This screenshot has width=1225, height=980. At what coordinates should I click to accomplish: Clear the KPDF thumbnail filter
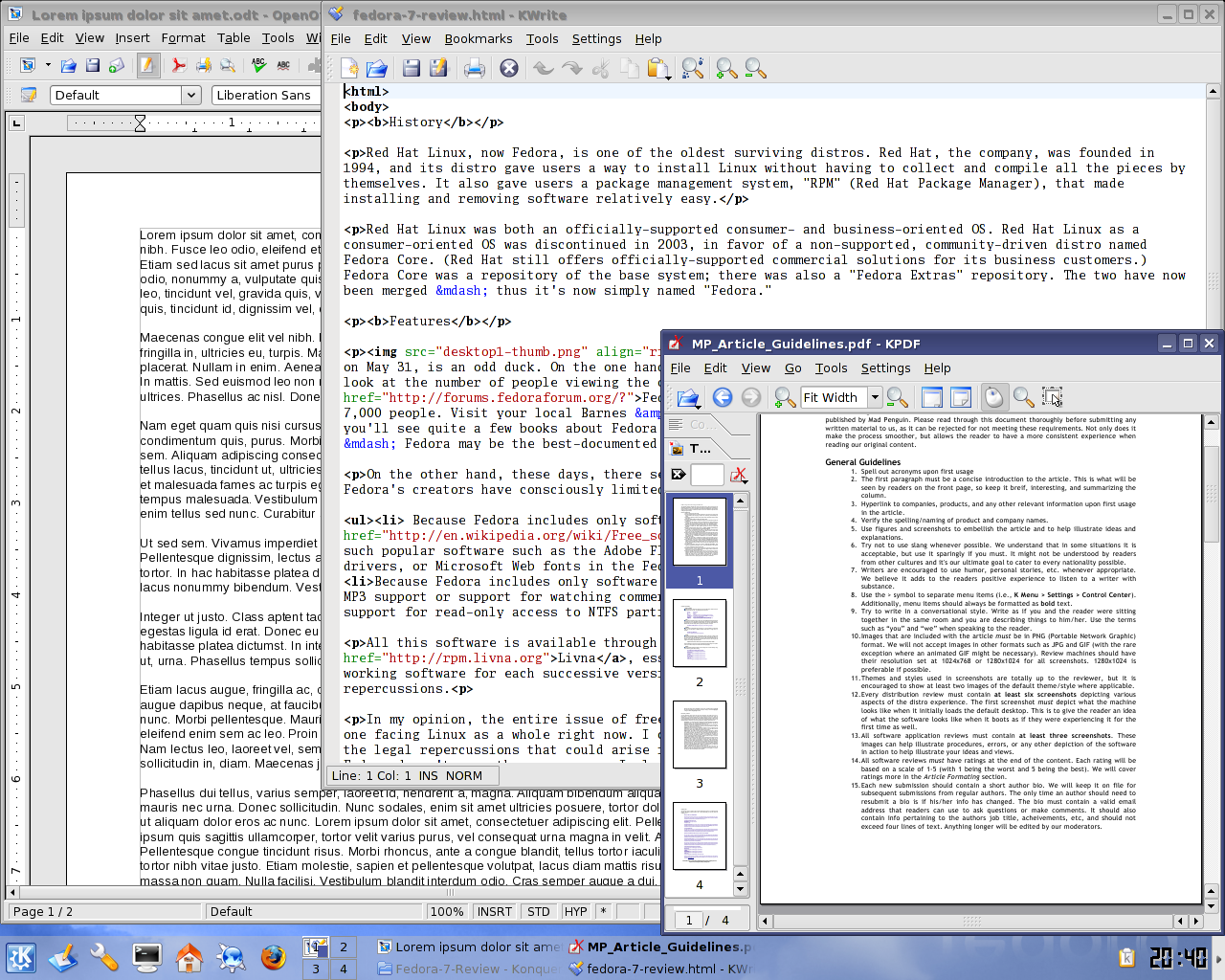click(x=679, y=474)
